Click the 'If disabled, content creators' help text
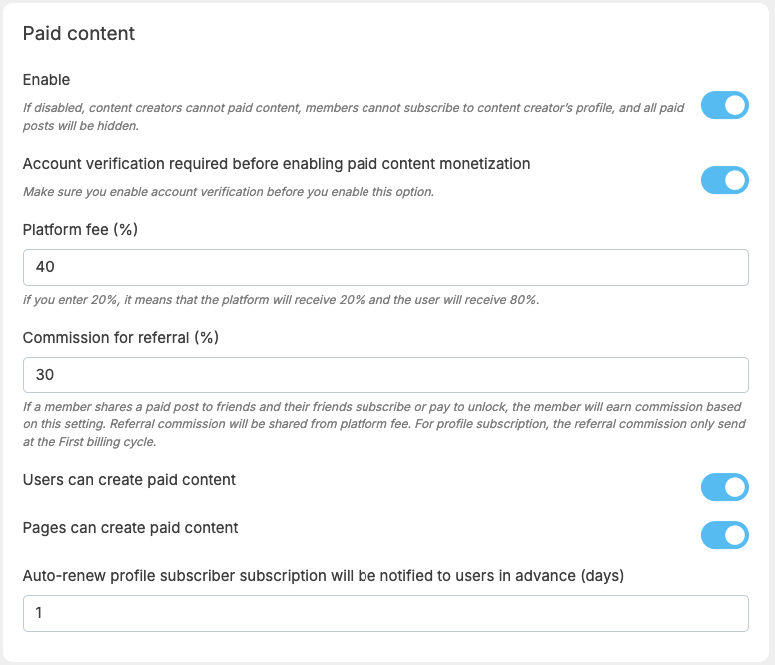The width and height of the screenshot is (775, 665). [x=353, y=117]
